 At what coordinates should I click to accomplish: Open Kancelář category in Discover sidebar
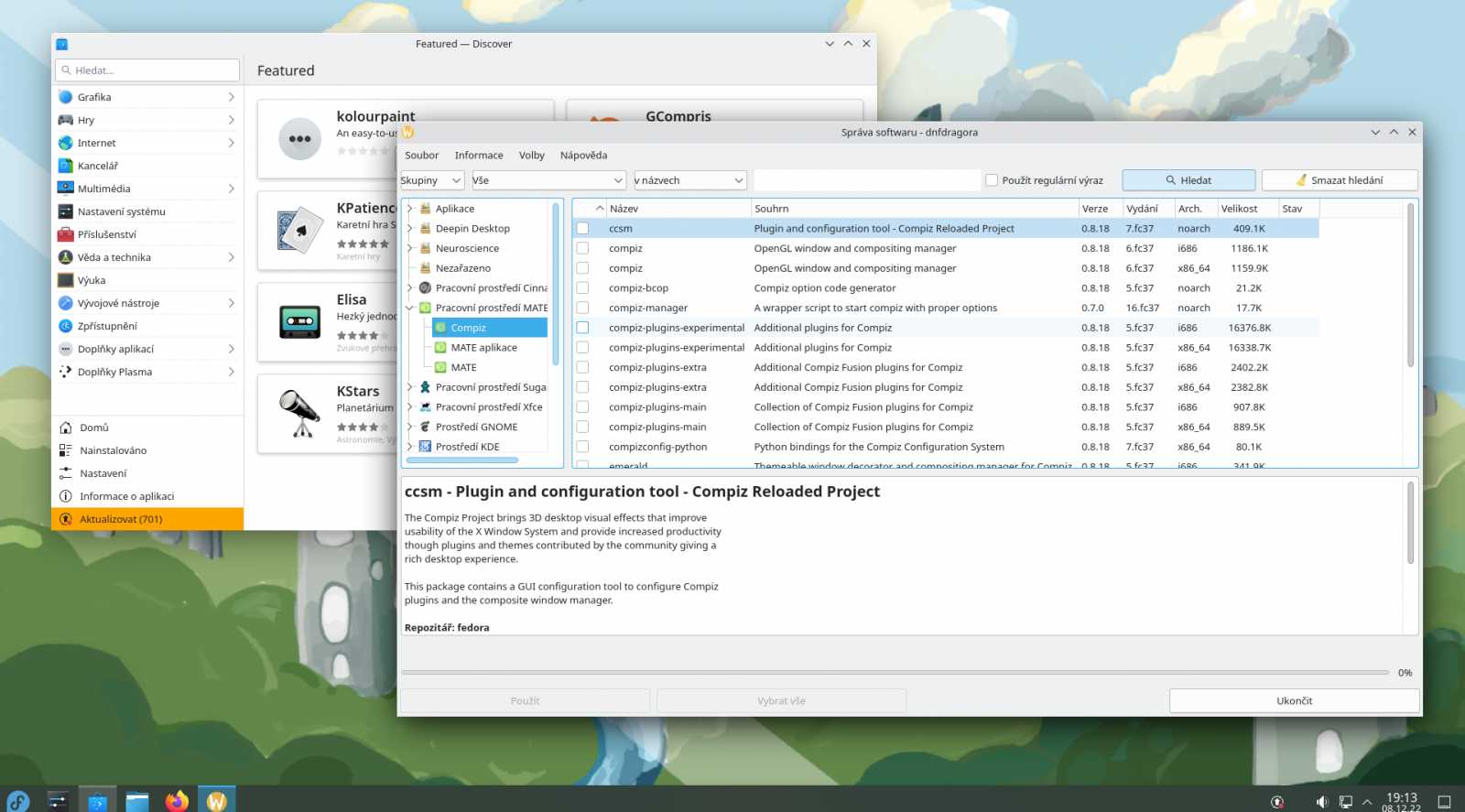[146, 166]
